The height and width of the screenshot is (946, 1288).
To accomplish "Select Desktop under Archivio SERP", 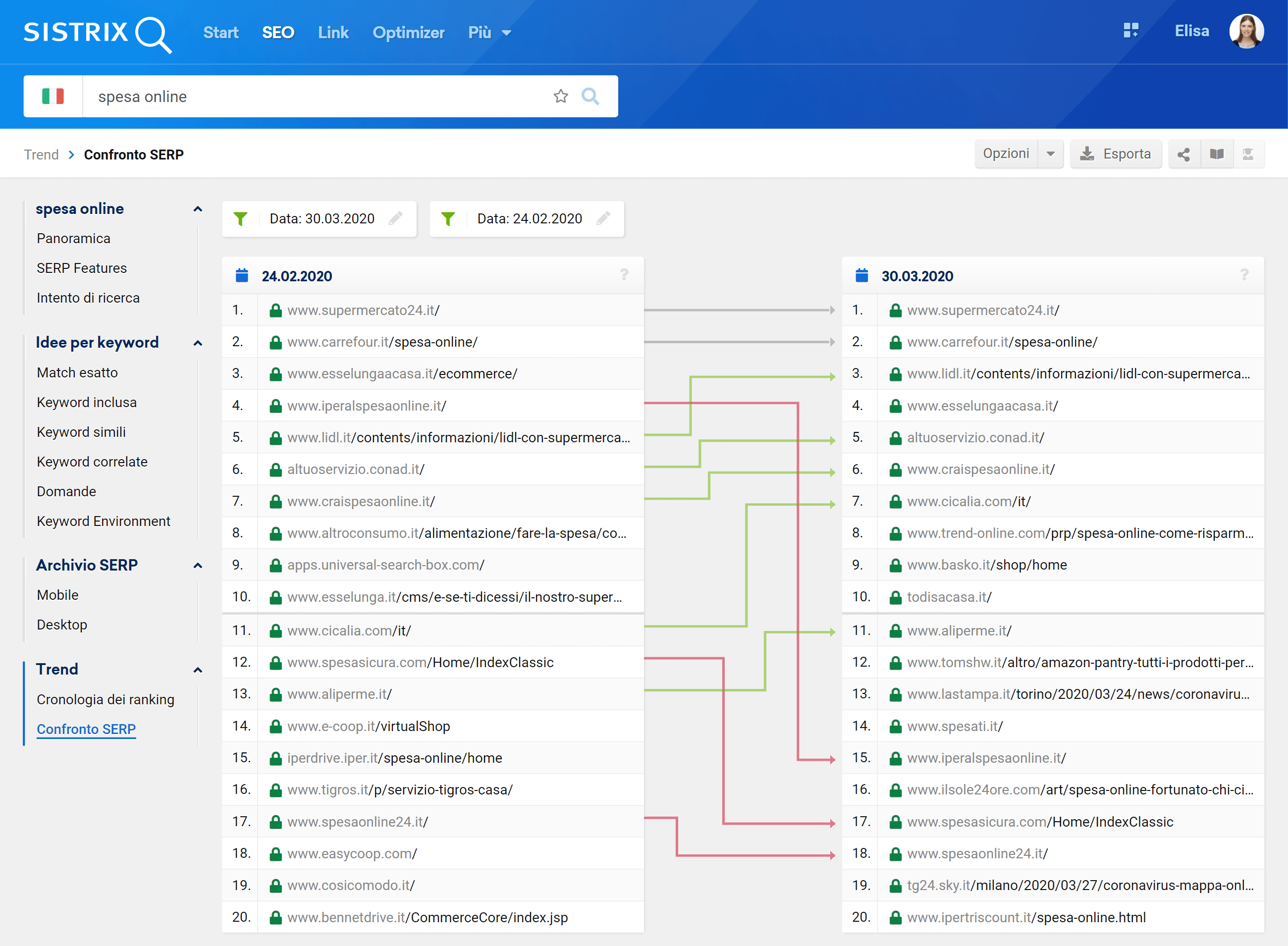I will click(62, 625).
